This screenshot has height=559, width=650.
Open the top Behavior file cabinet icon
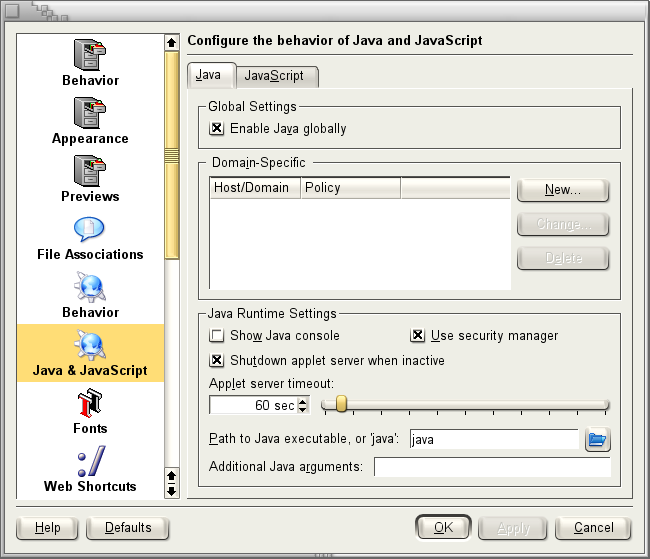90,55
